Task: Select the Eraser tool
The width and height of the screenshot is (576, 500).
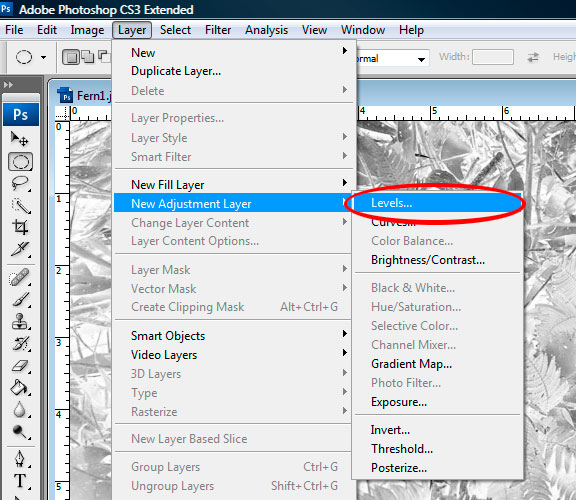Action: 19,366
